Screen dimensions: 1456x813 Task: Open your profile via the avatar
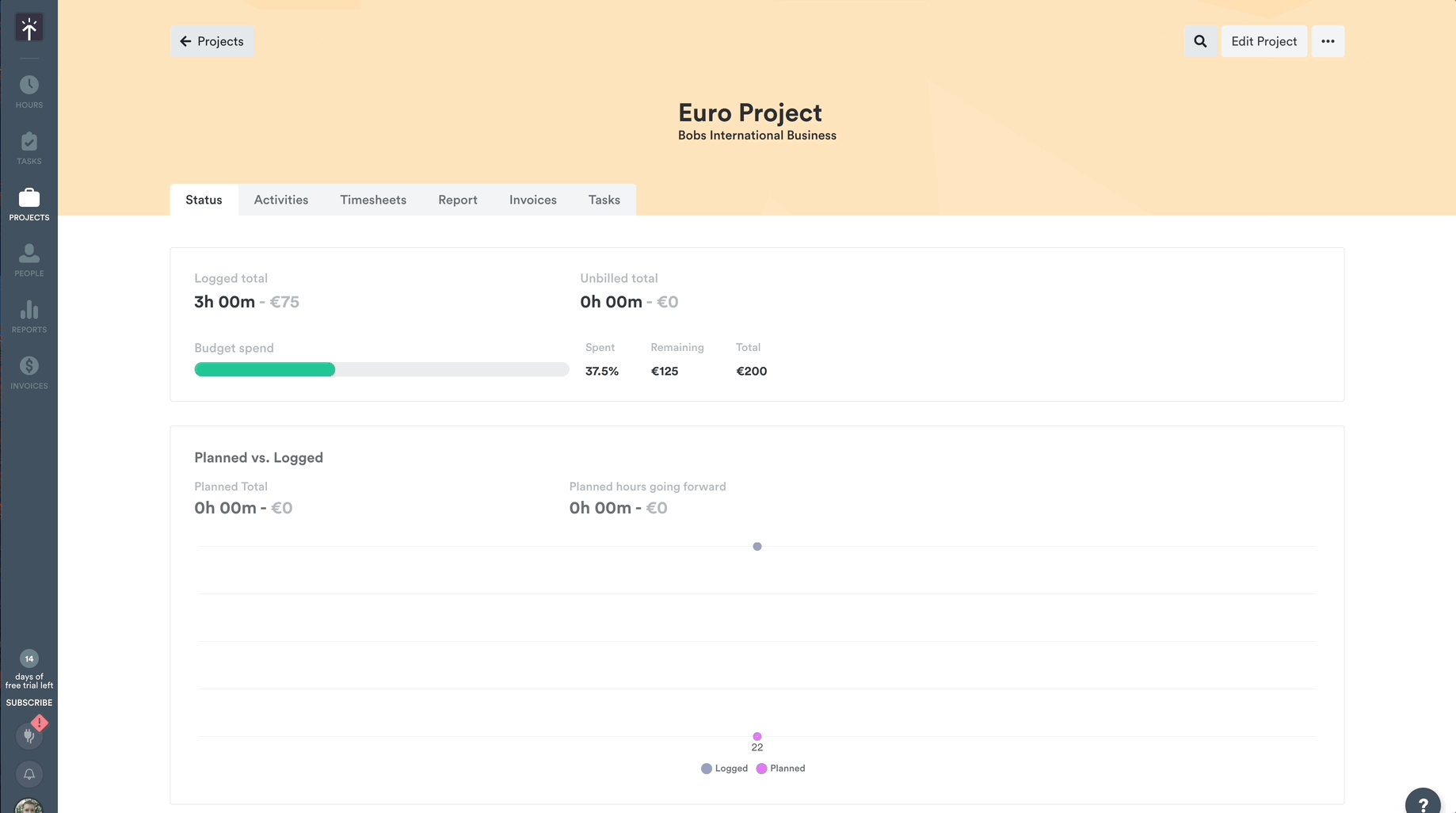click(29, 807)
